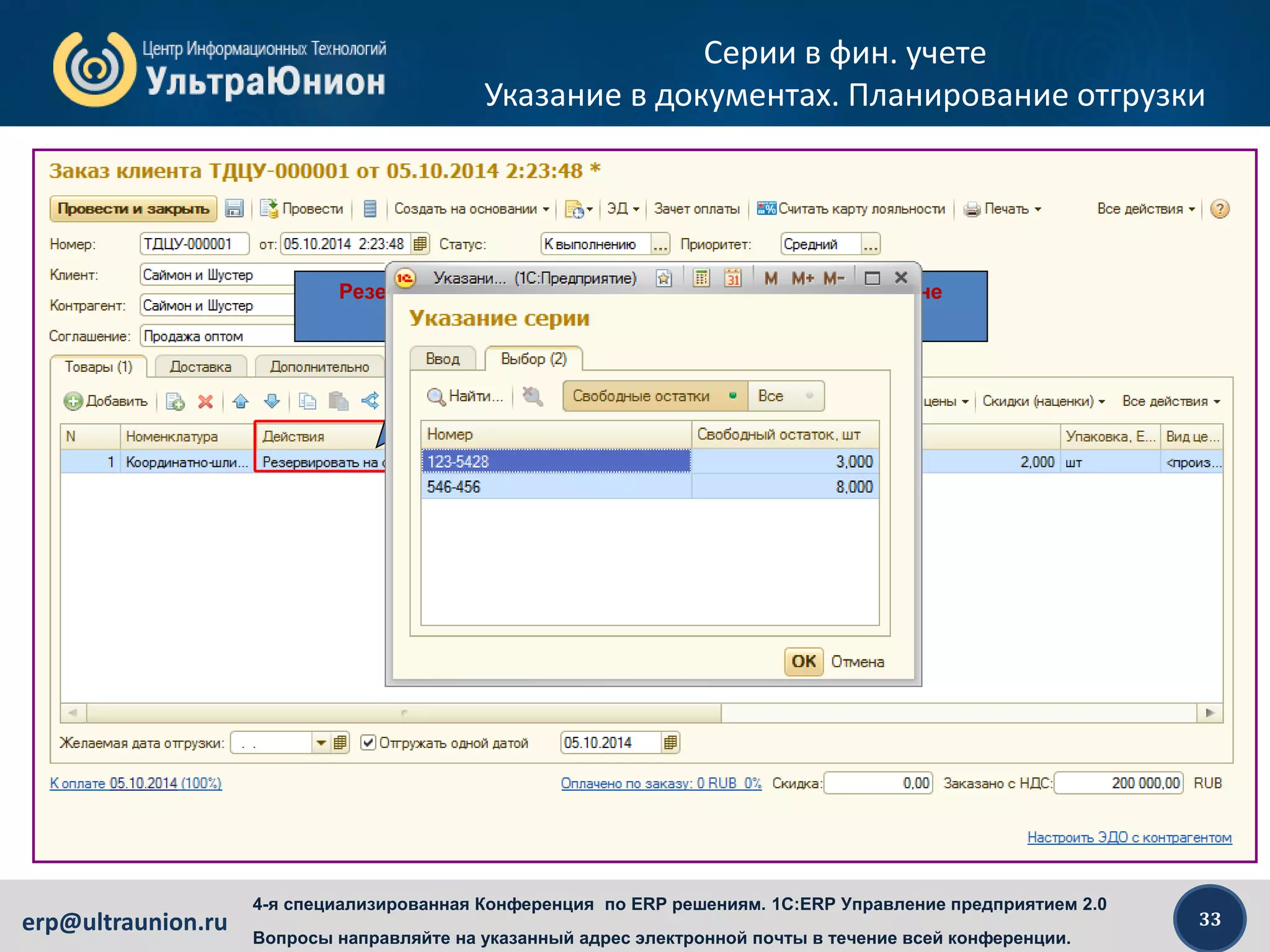Click horizontal scrollbar left arrow

pyautogui.click(x=73, y=713)
